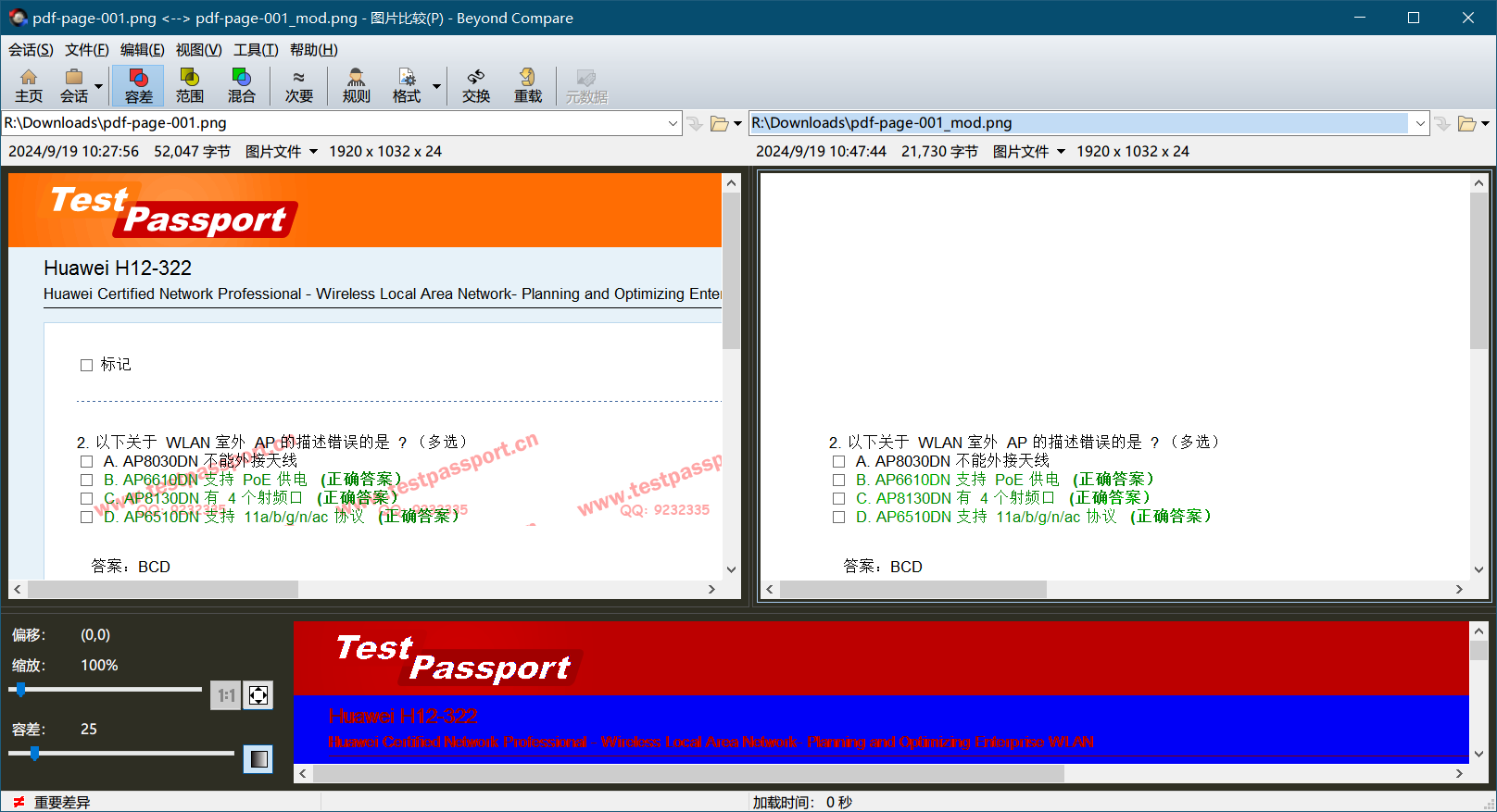Image resolution: width=1497 pixels, height=812 pixels.
Task: Click the left pane image '标记' checkbox
Action: click(x=86, y=365)
